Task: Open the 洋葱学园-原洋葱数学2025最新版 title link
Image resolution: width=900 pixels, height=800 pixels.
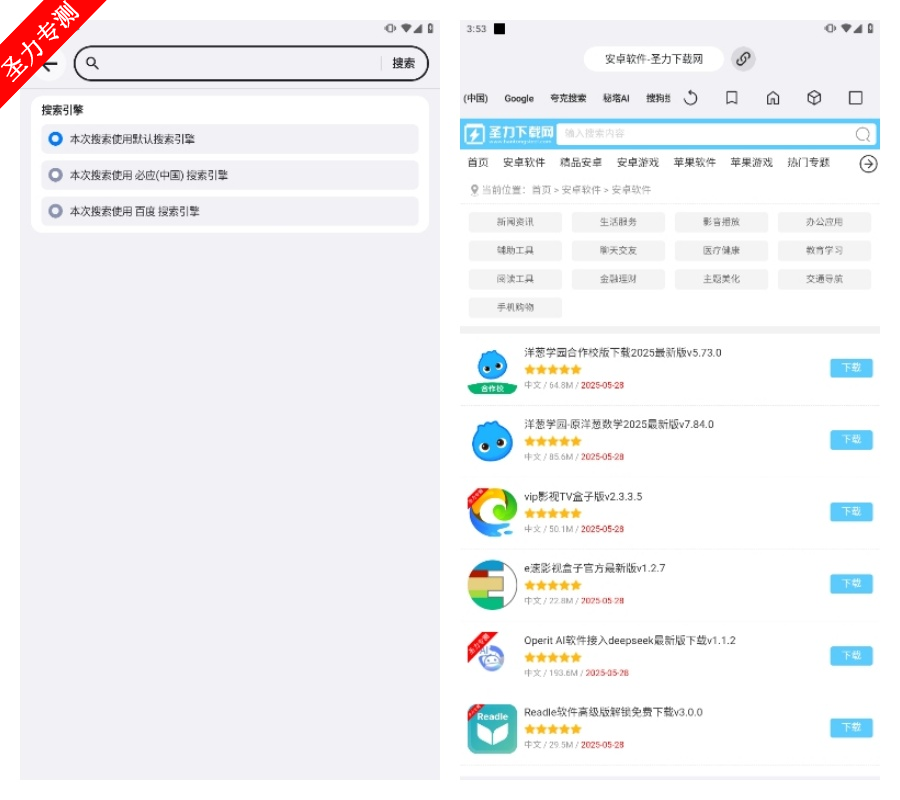Action: [x=619, y=425]
